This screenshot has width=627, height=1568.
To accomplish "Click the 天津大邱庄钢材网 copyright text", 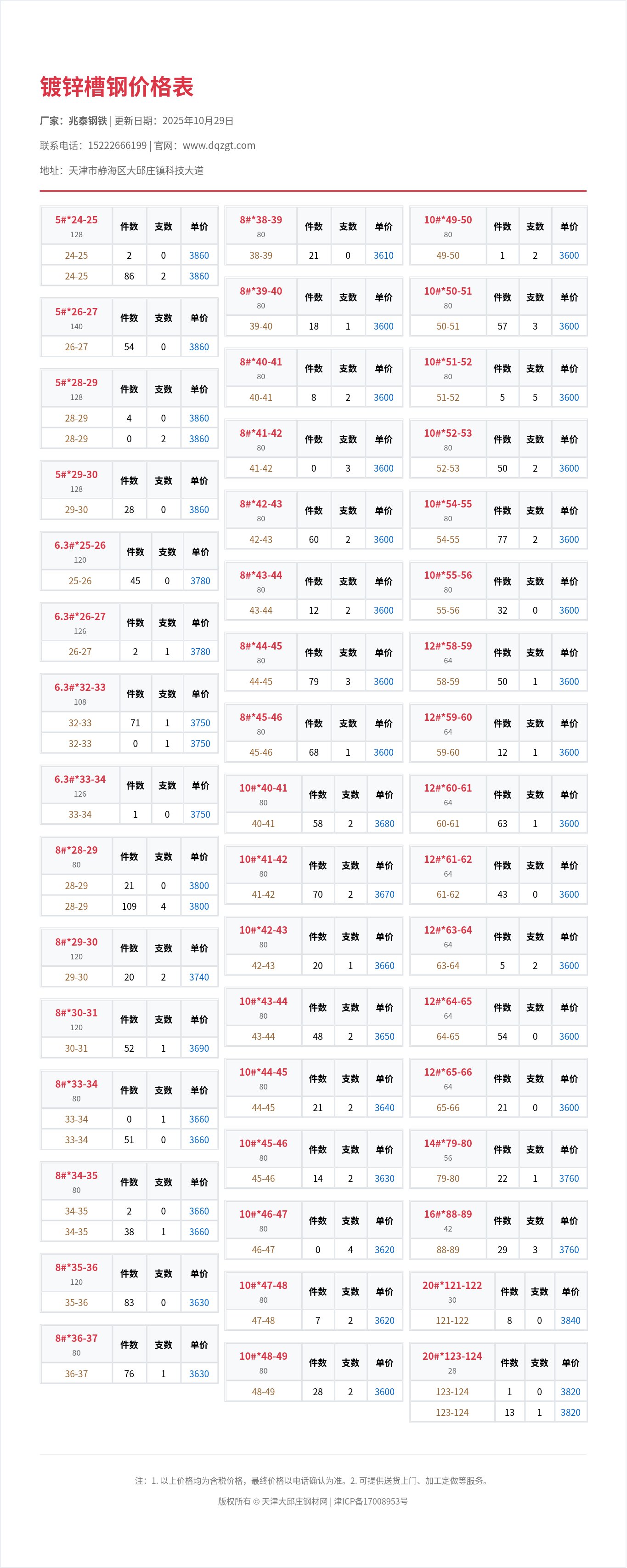I will click(294, 1501).
